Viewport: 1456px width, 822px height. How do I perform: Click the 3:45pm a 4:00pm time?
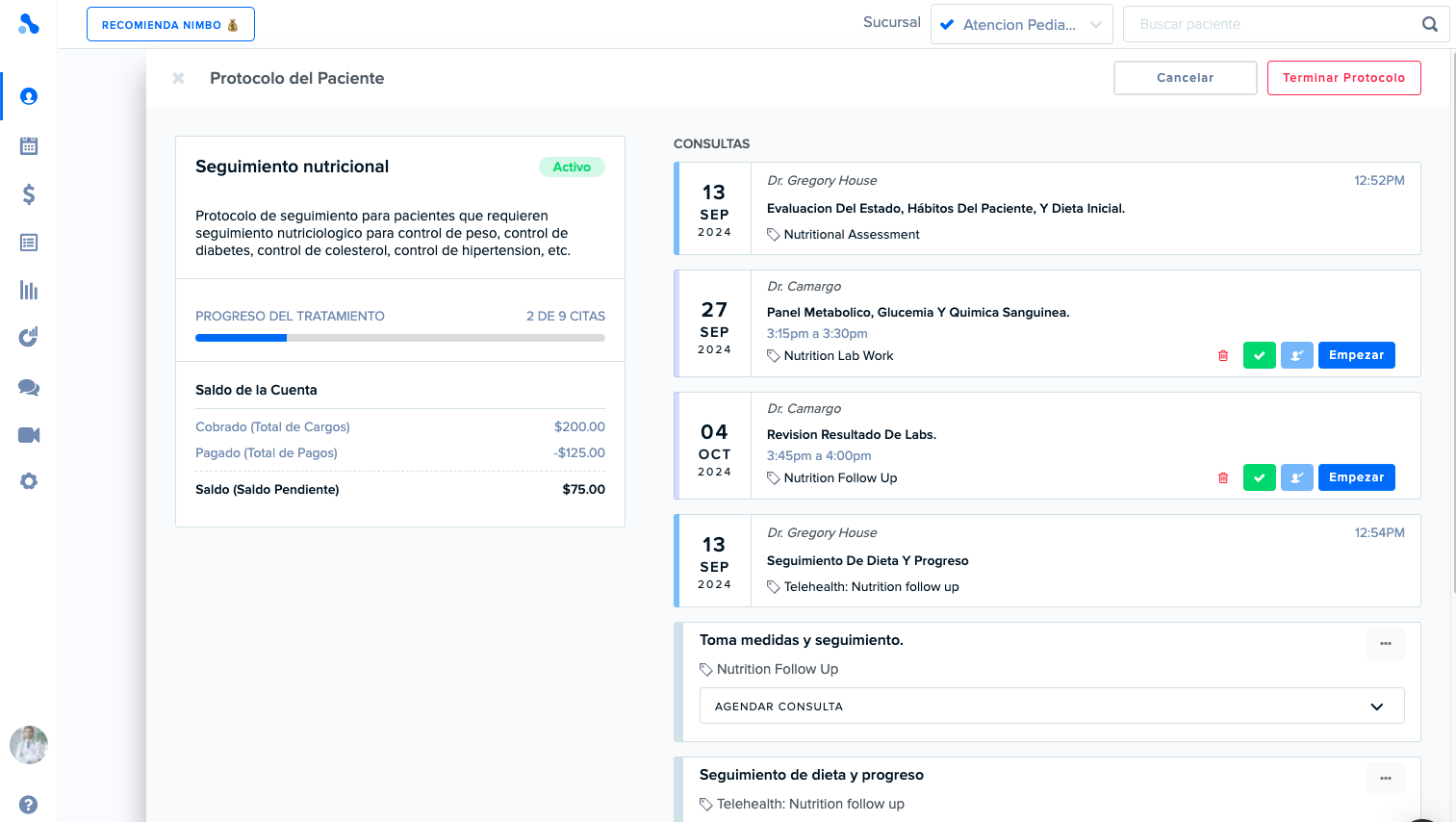(x=819, y=455)
